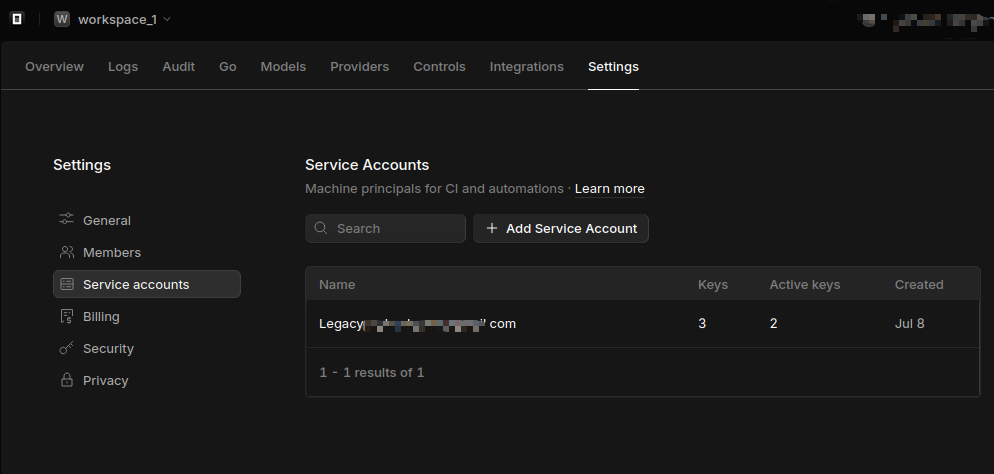Click the Keys column header
Screen dimensions: 994x474
713,285
